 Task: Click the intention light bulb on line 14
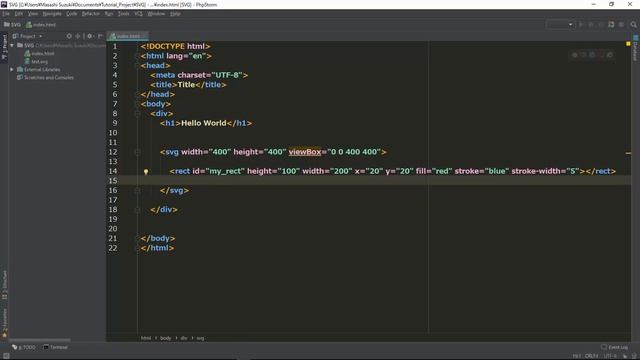146,172
